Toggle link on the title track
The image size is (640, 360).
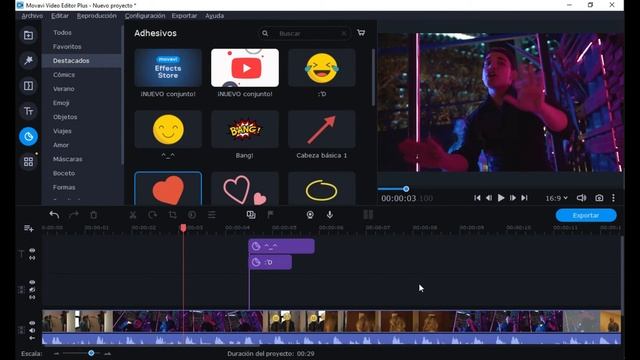point(32,258)
